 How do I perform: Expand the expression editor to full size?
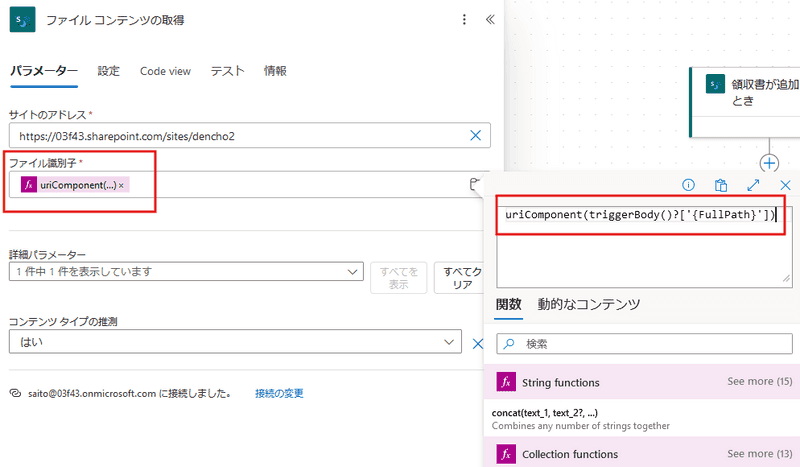753,185
